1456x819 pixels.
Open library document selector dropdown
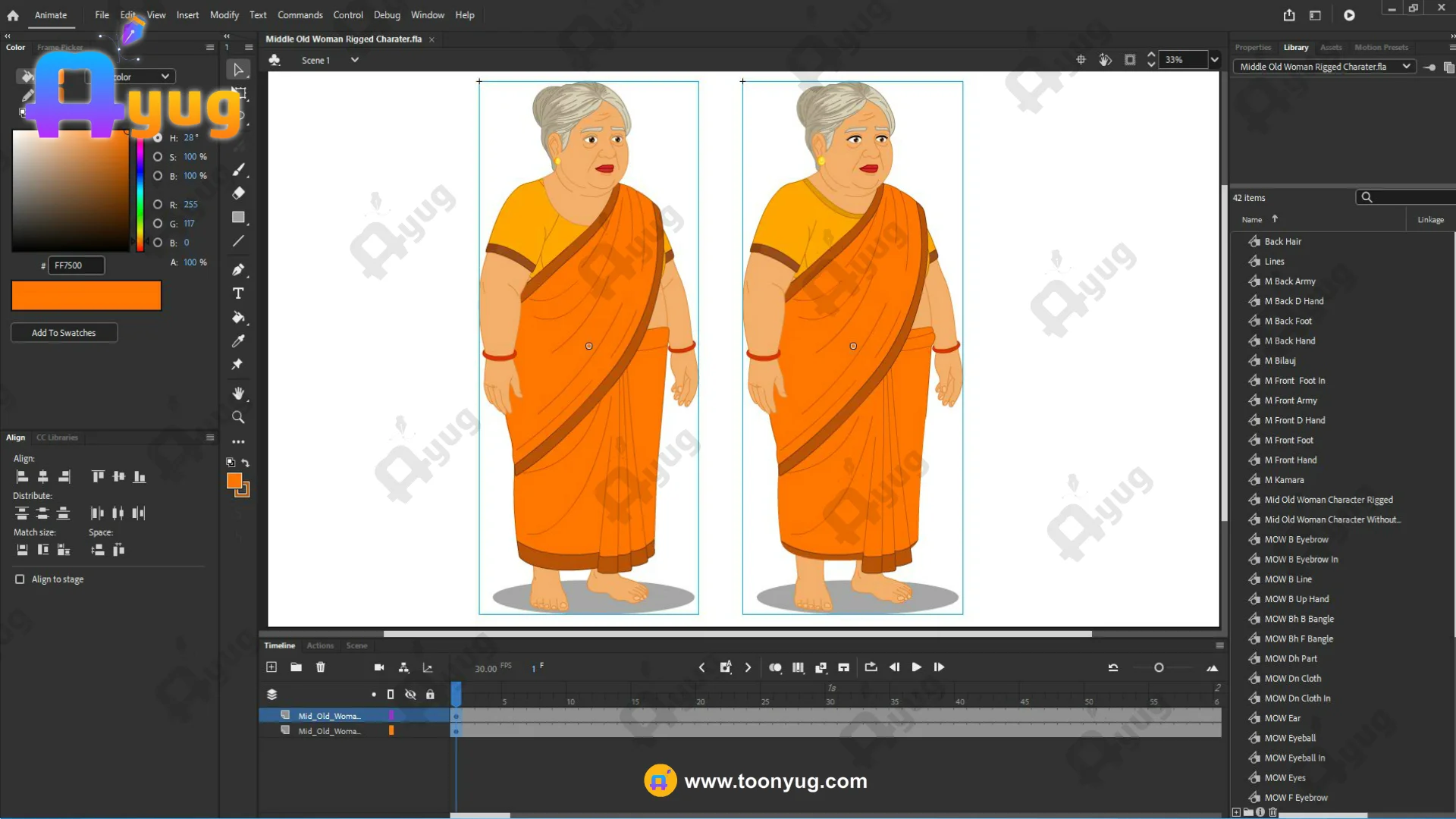[1406, 67]
